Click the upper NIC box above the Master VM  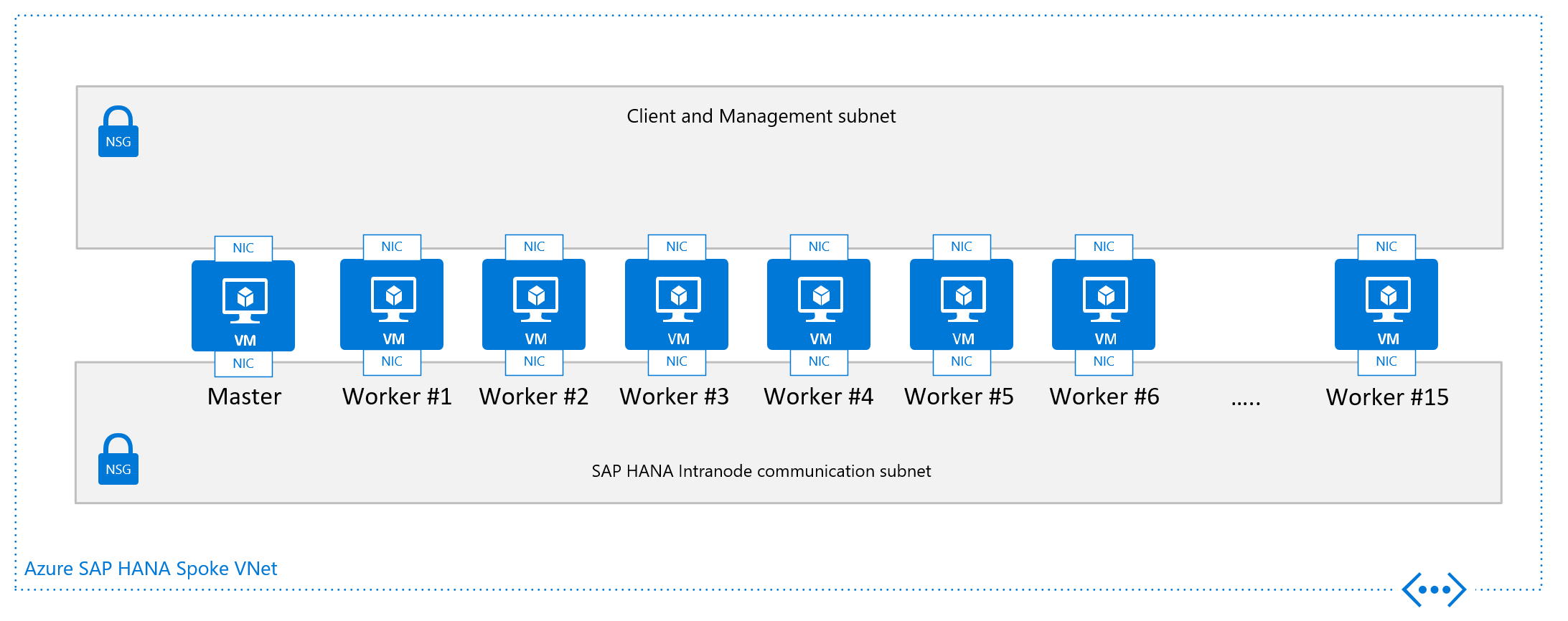click(243, 248)
